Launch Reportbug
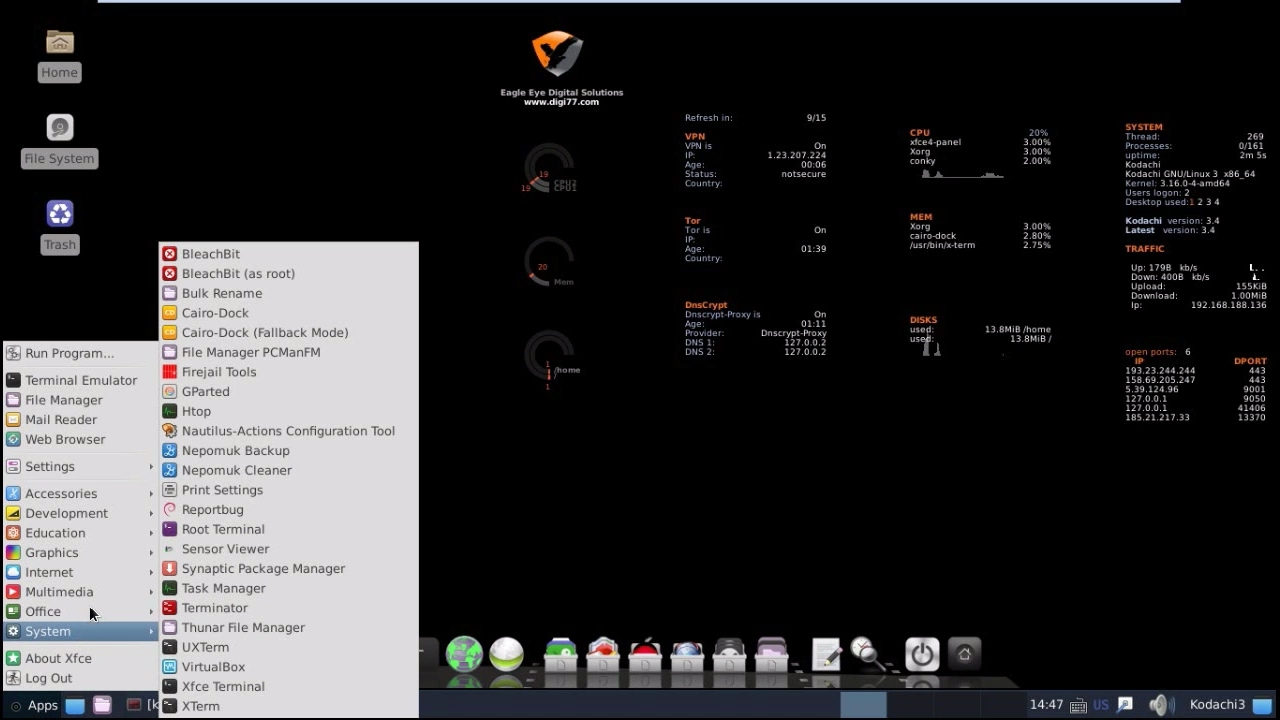 click(x=288, y=509)
